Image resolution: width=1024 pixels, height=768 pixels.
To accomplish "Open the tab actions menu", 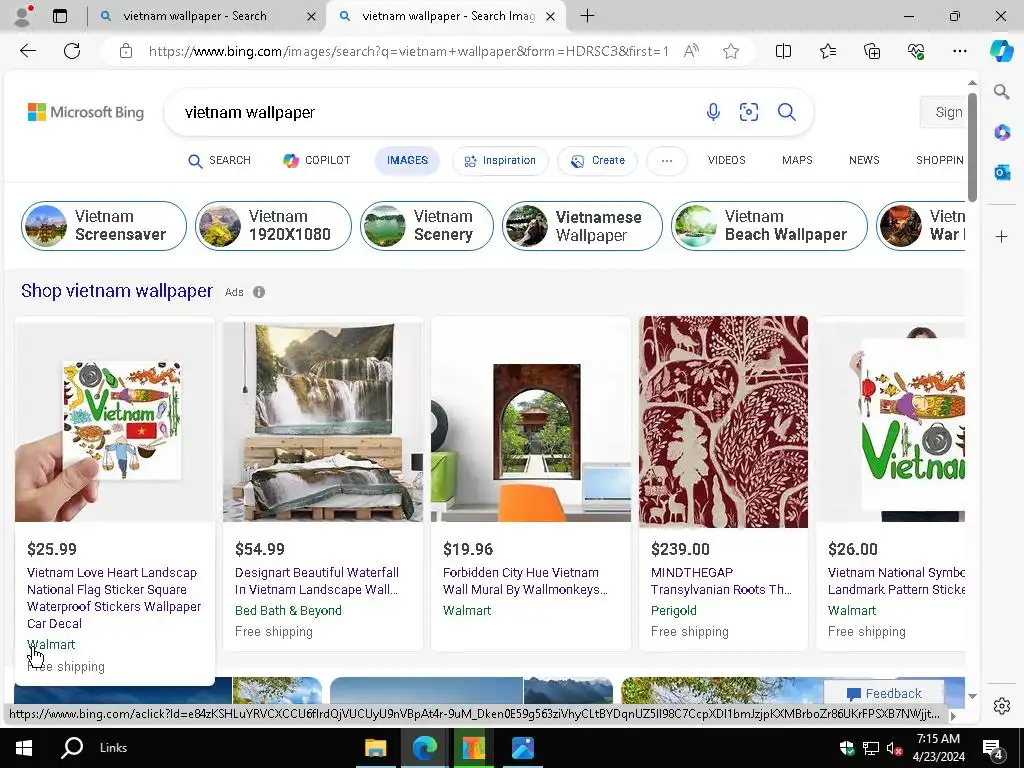I will point(60,16).
